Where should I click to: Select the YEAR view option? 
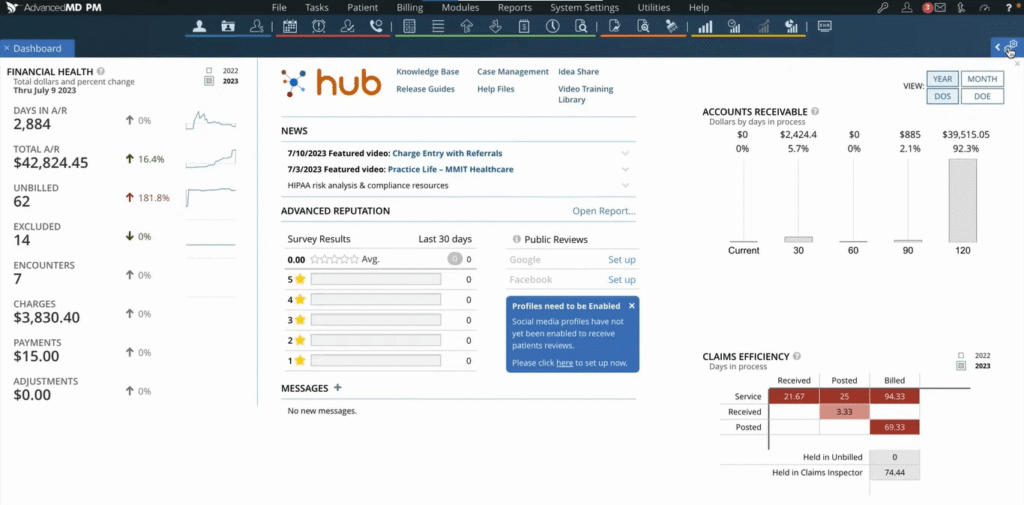[x=942, y=79]
